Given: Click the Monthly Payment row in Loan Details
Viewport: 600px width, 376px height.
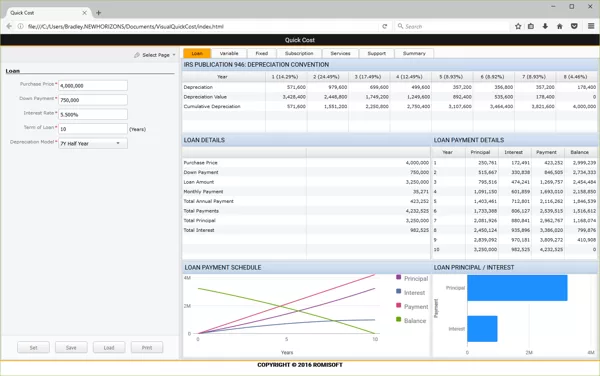Looking at the screenshot, I should point(306,192).
